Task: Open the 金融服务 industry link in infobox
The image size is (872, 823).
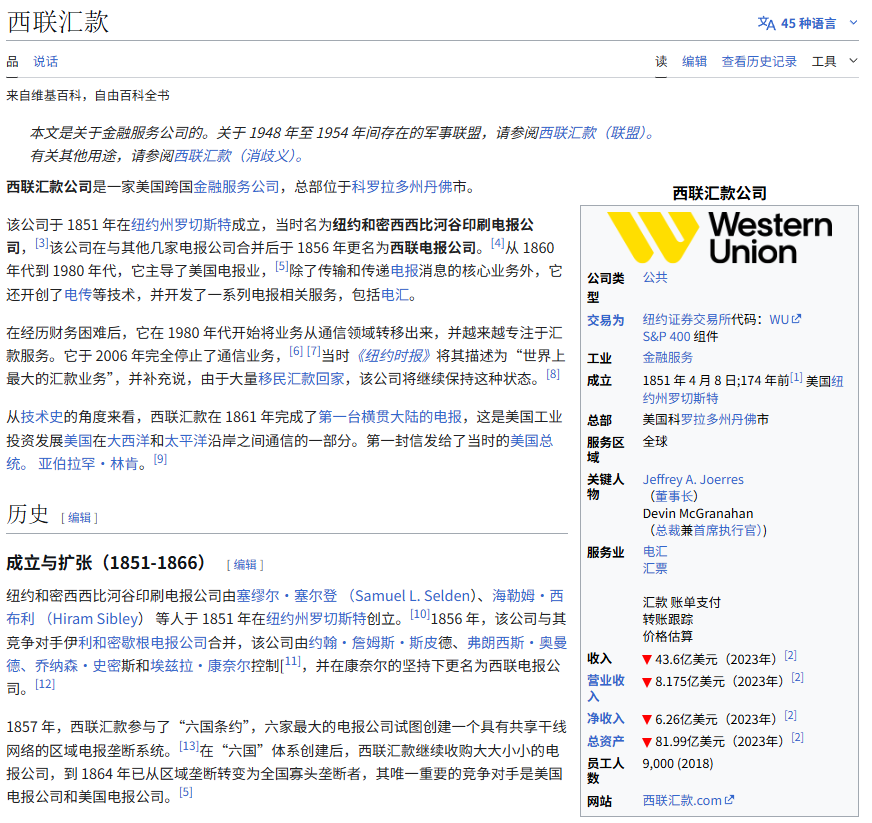Action: 668,358
